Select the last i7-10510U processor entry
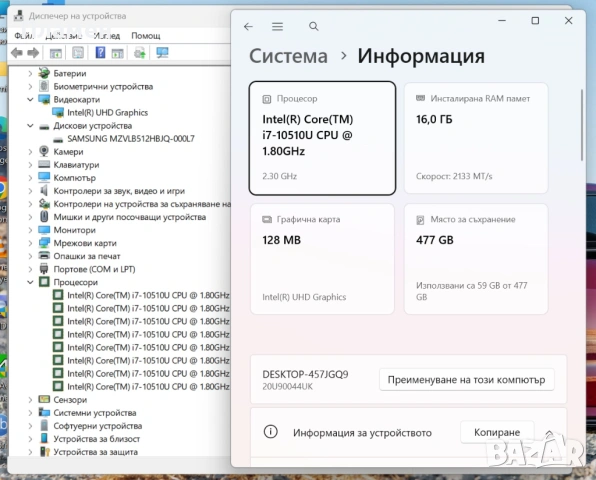The image size is (596, 480). point(148,387)
